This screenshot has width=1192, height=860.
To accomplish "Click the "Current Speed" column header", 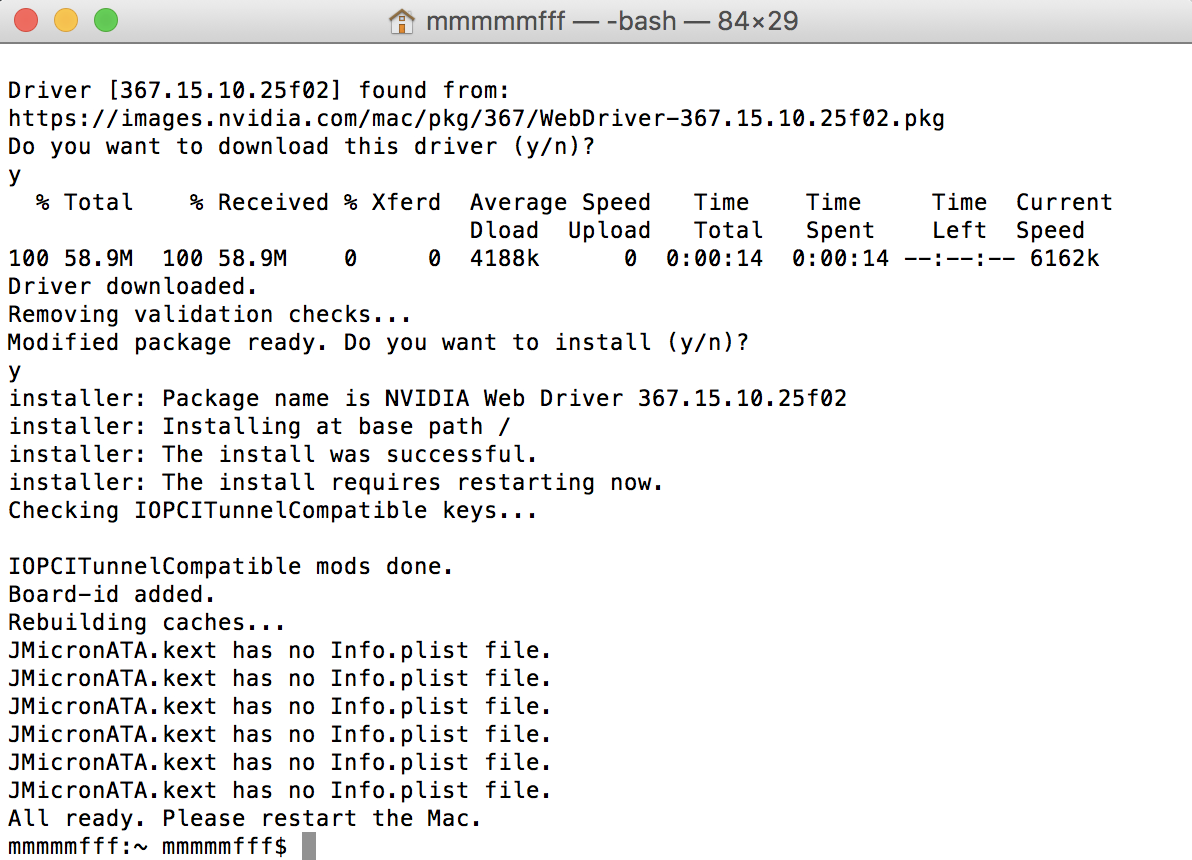I will click(x=1063, y=216).
